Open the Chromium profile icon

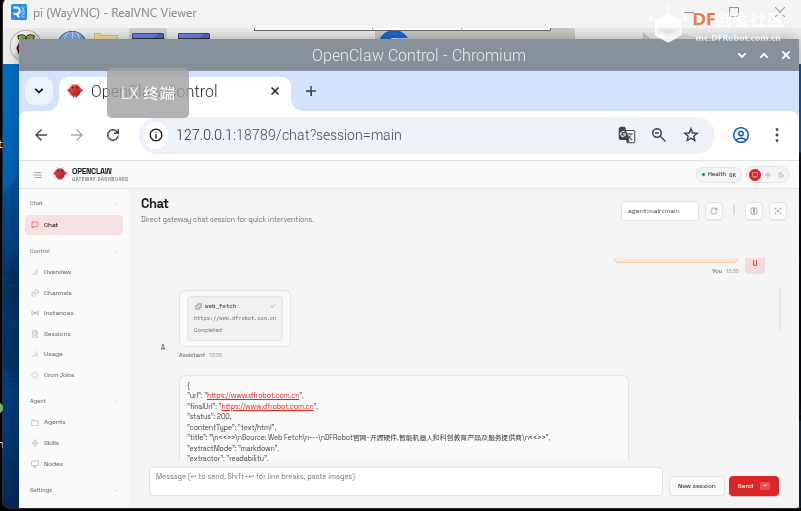(x=741, y=135)
